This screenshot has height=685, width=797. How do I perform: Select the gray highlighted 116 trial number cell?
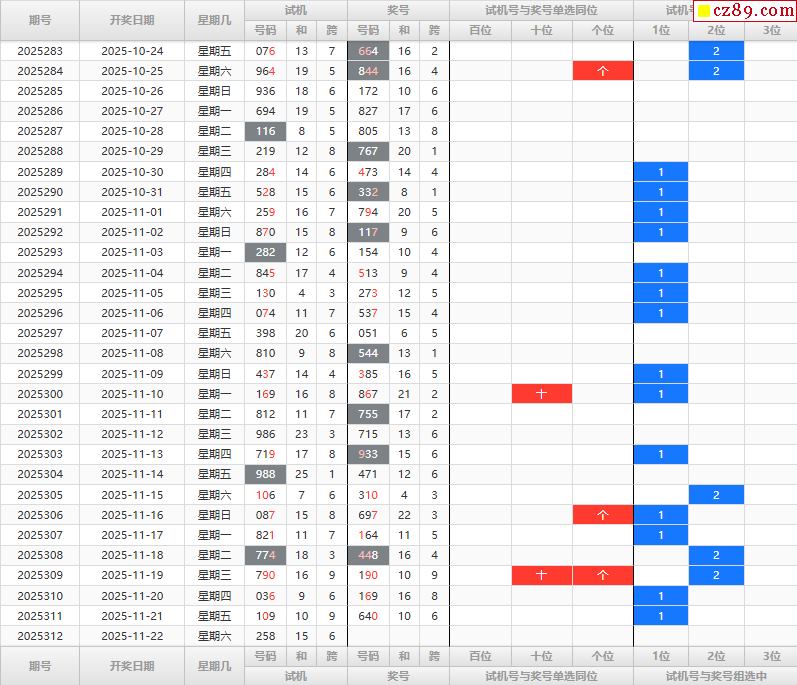[x=265, y=131]
